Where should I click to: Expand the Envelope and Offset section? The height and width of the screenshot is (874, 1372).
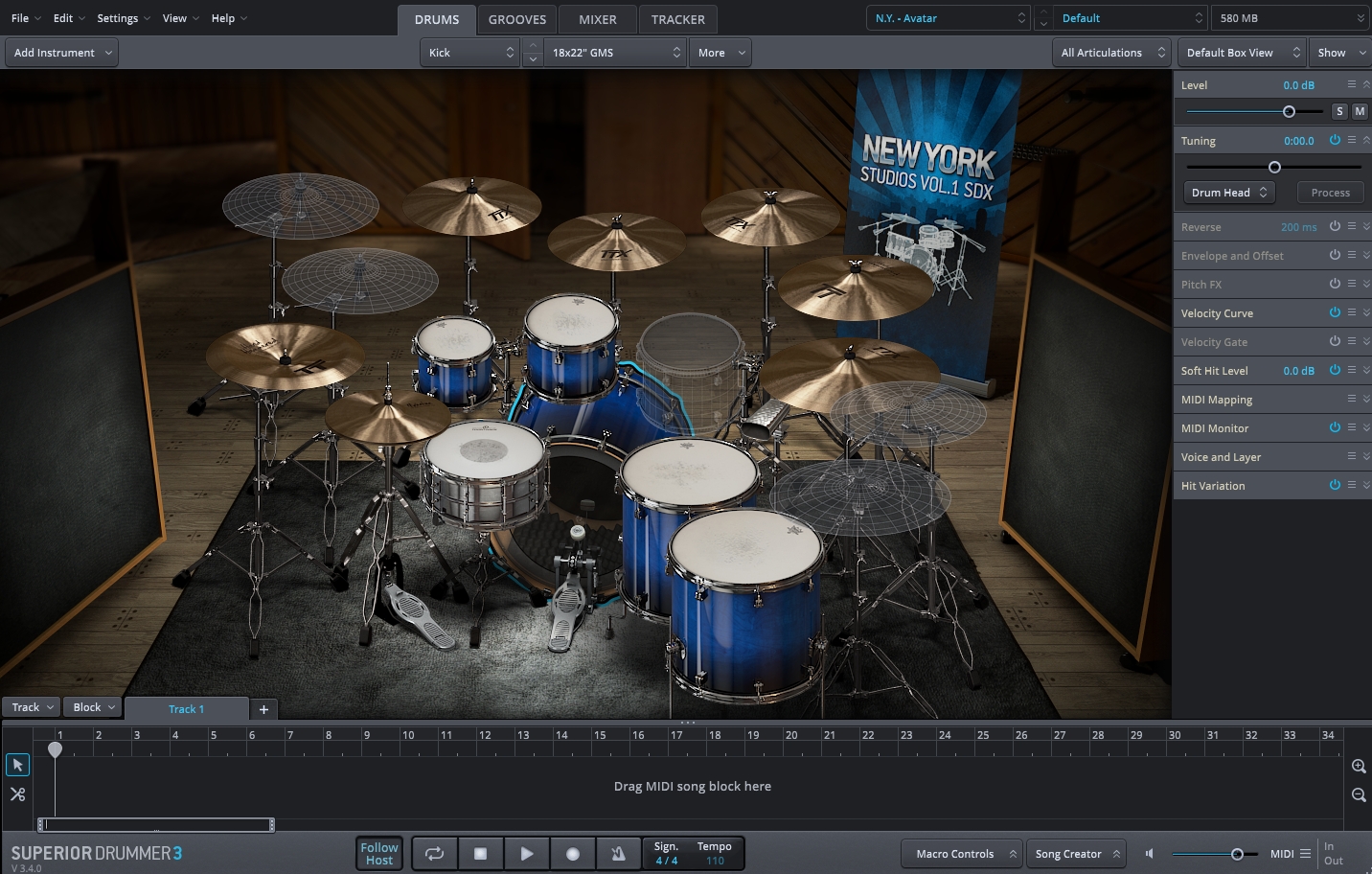tap(1364, 255)
